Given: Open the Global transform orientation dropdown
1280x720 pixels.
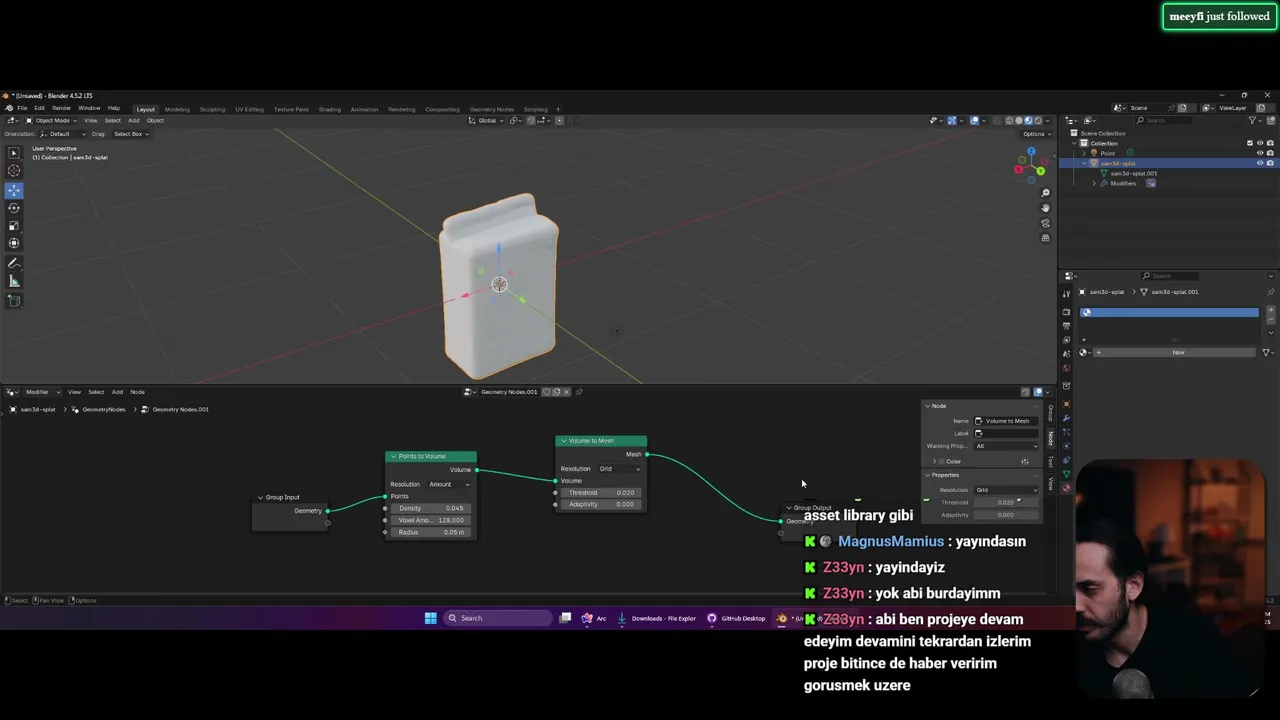Looking at the screenshot, I should click(486, 120).
